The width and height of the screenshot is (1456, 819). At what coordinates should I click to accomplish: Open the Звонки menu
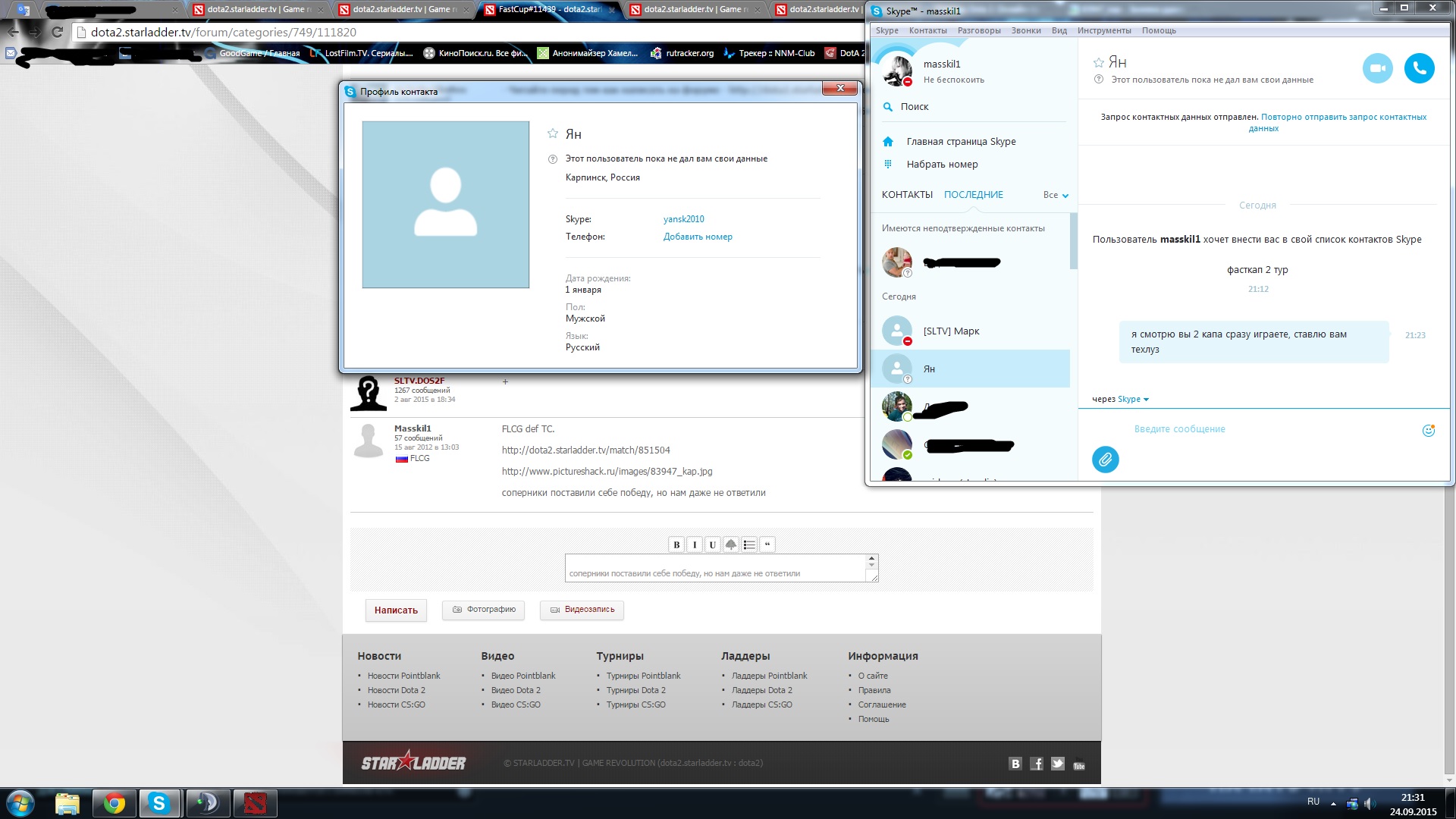(1025, 30)
